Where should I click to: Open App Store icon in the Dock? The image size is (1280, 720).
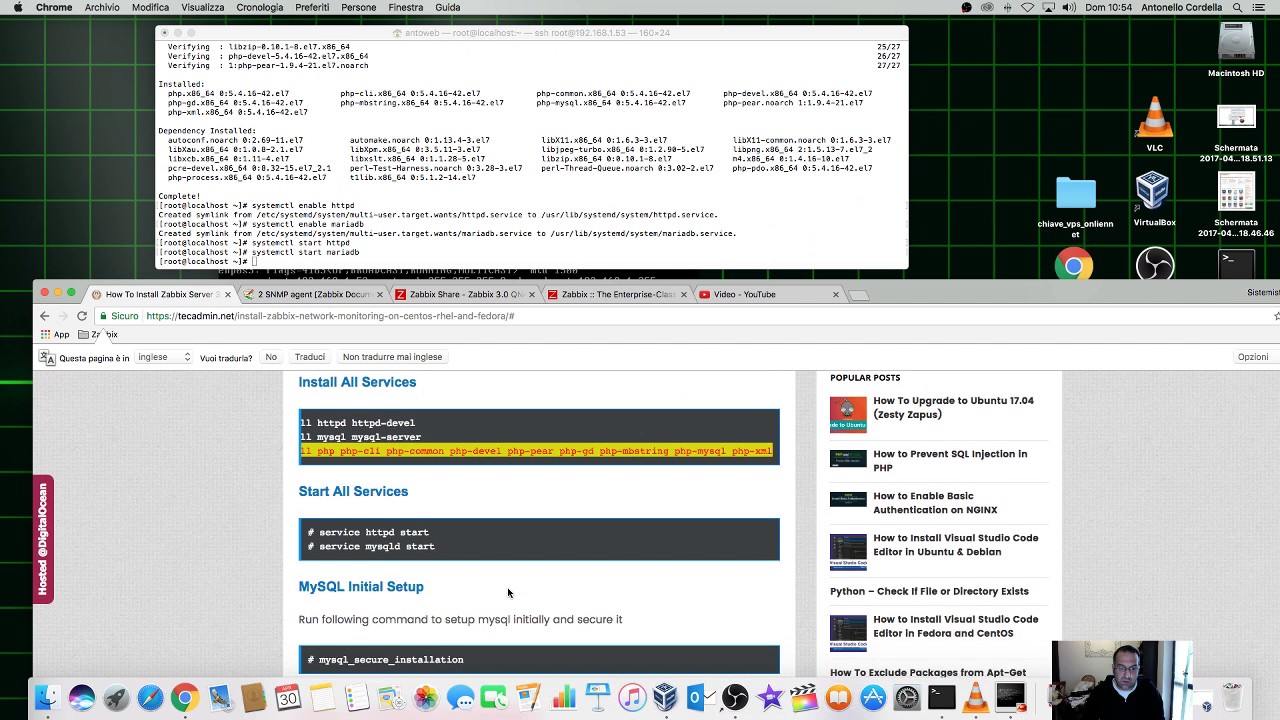click(873, 698)
